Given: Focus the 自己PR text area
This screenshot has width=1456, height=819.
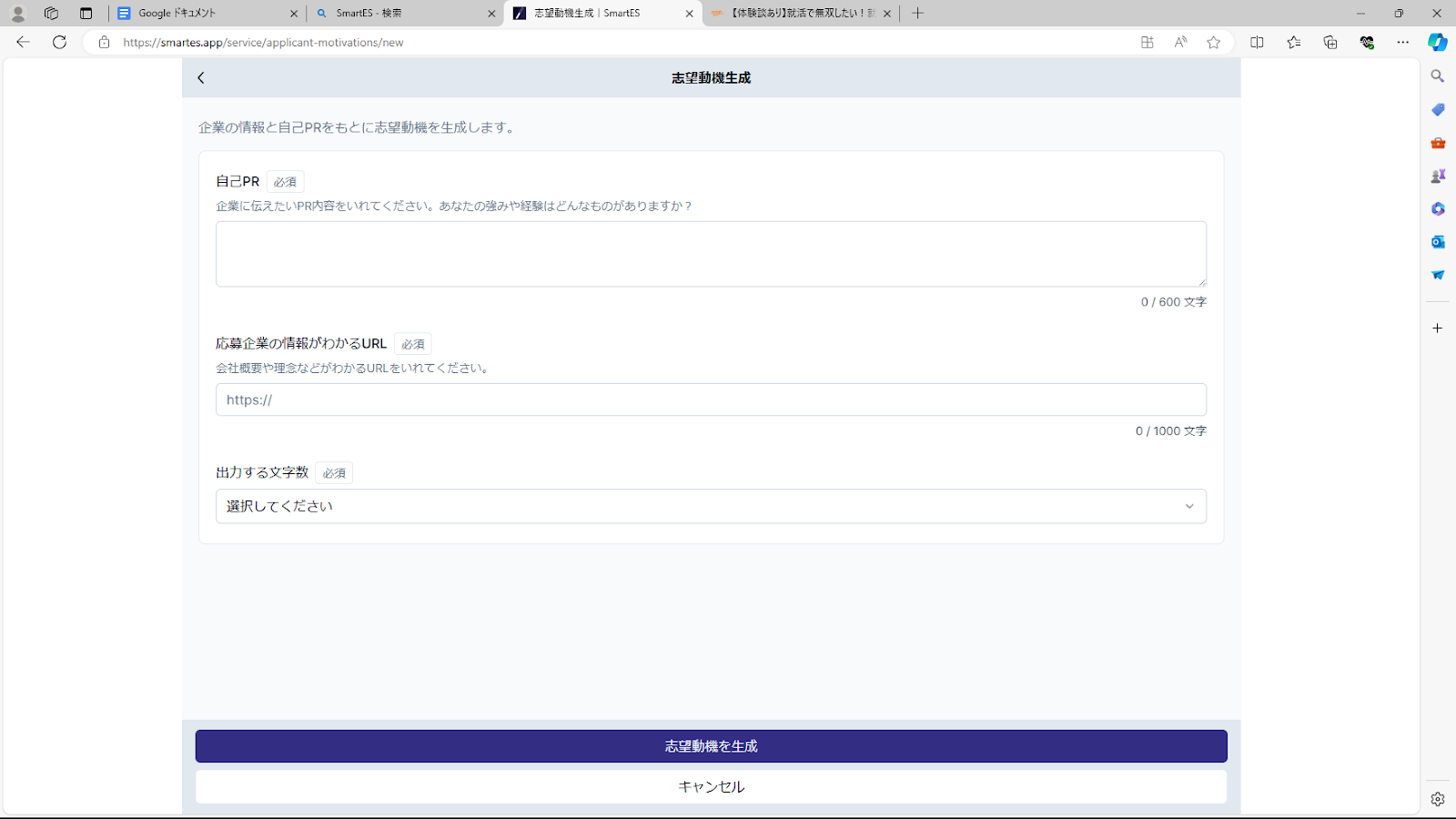Looking at the screenshot, I should click(x=711, y=254).
